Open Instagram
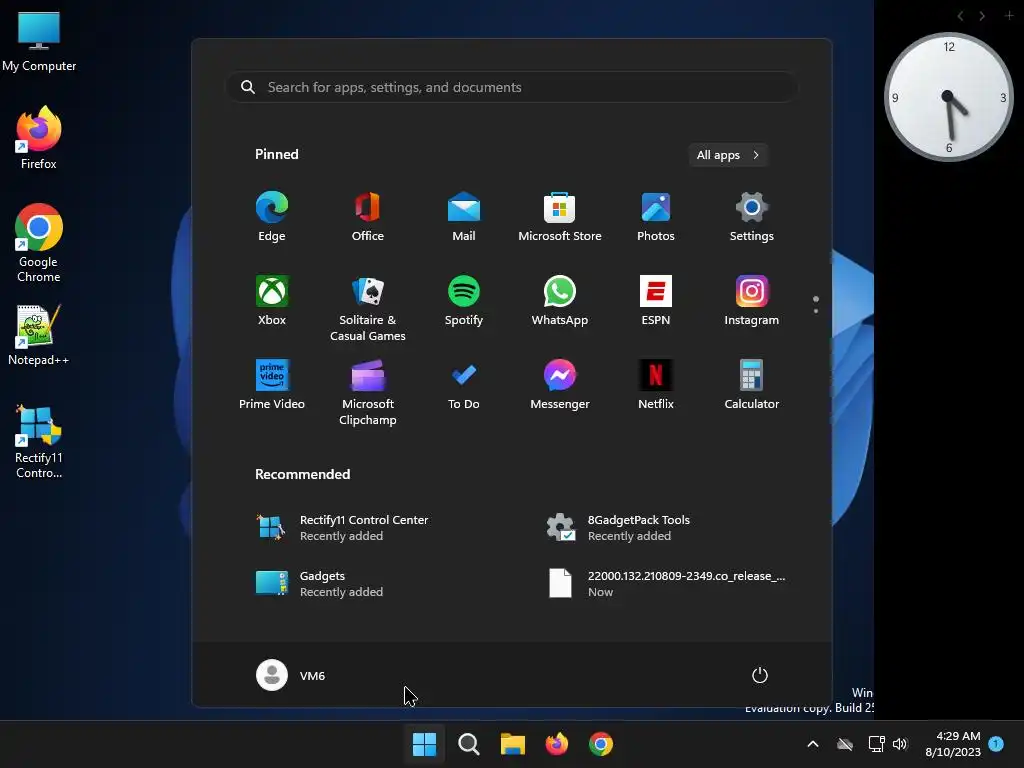The height and width of the screenshot is (768, 1024). (752, 301)
